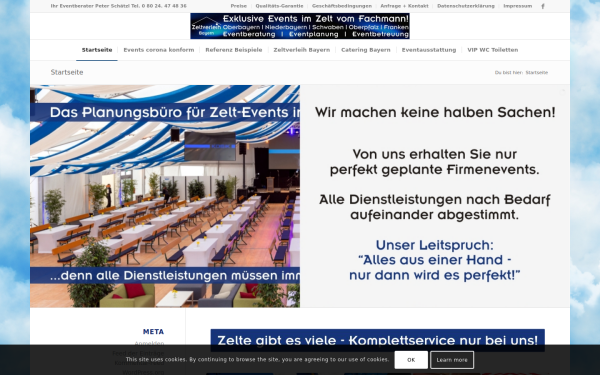
Task: Open Events corona konform menu
Action: coord(159,50)
